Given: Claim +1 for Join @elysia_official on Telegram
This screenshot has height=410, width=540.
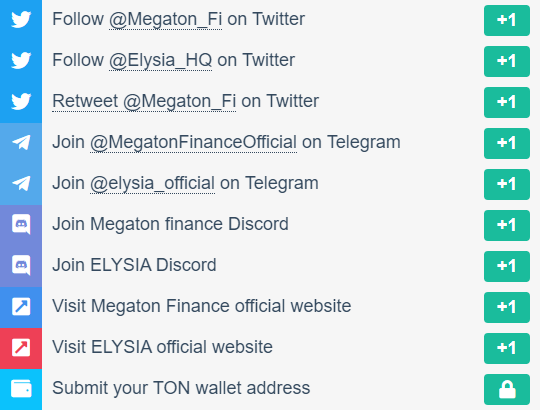Looking at the screenshot, I should coord(507,184).
